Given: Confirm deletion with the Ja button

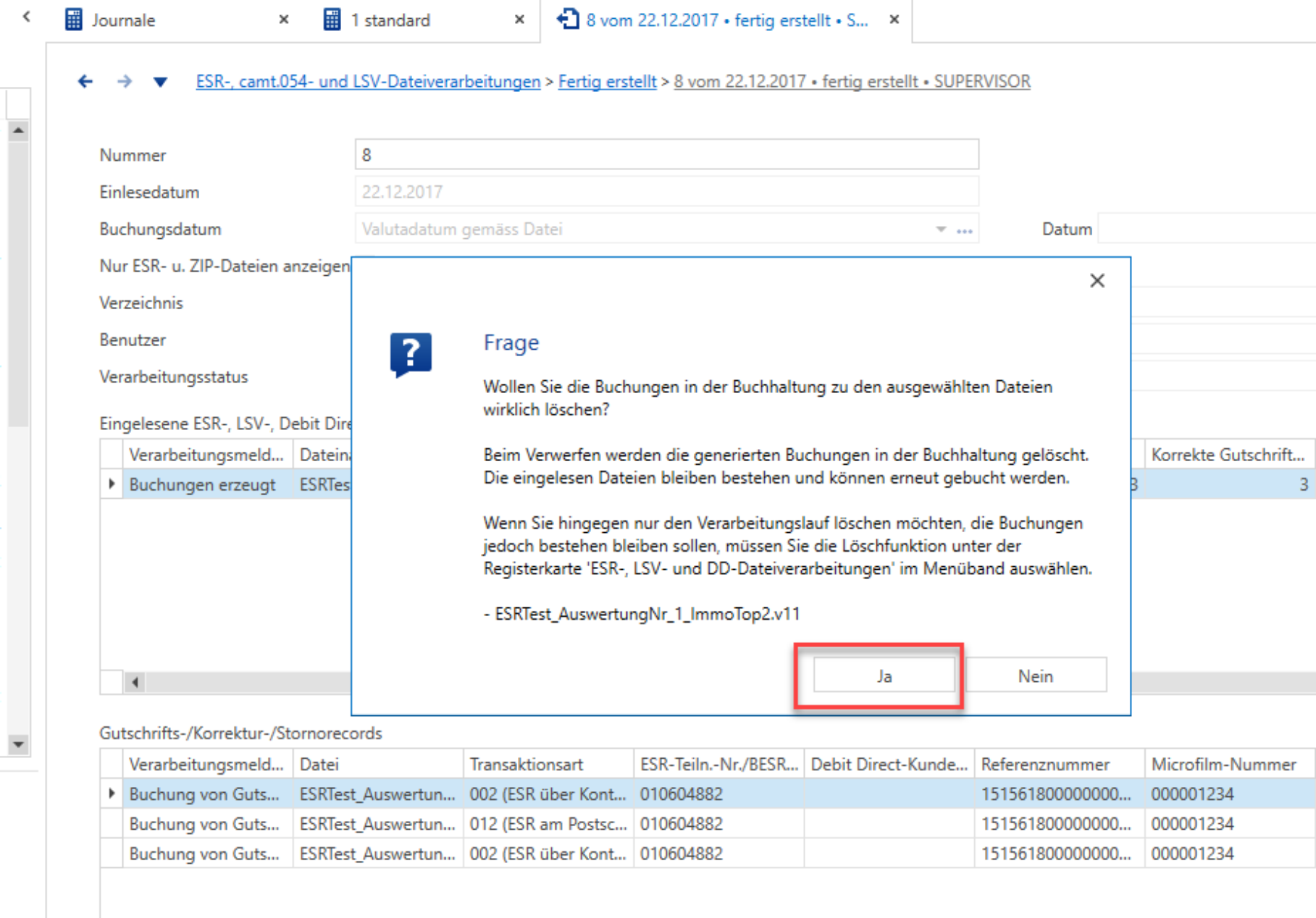Looking at the screenshot, I should click(884, 675).
